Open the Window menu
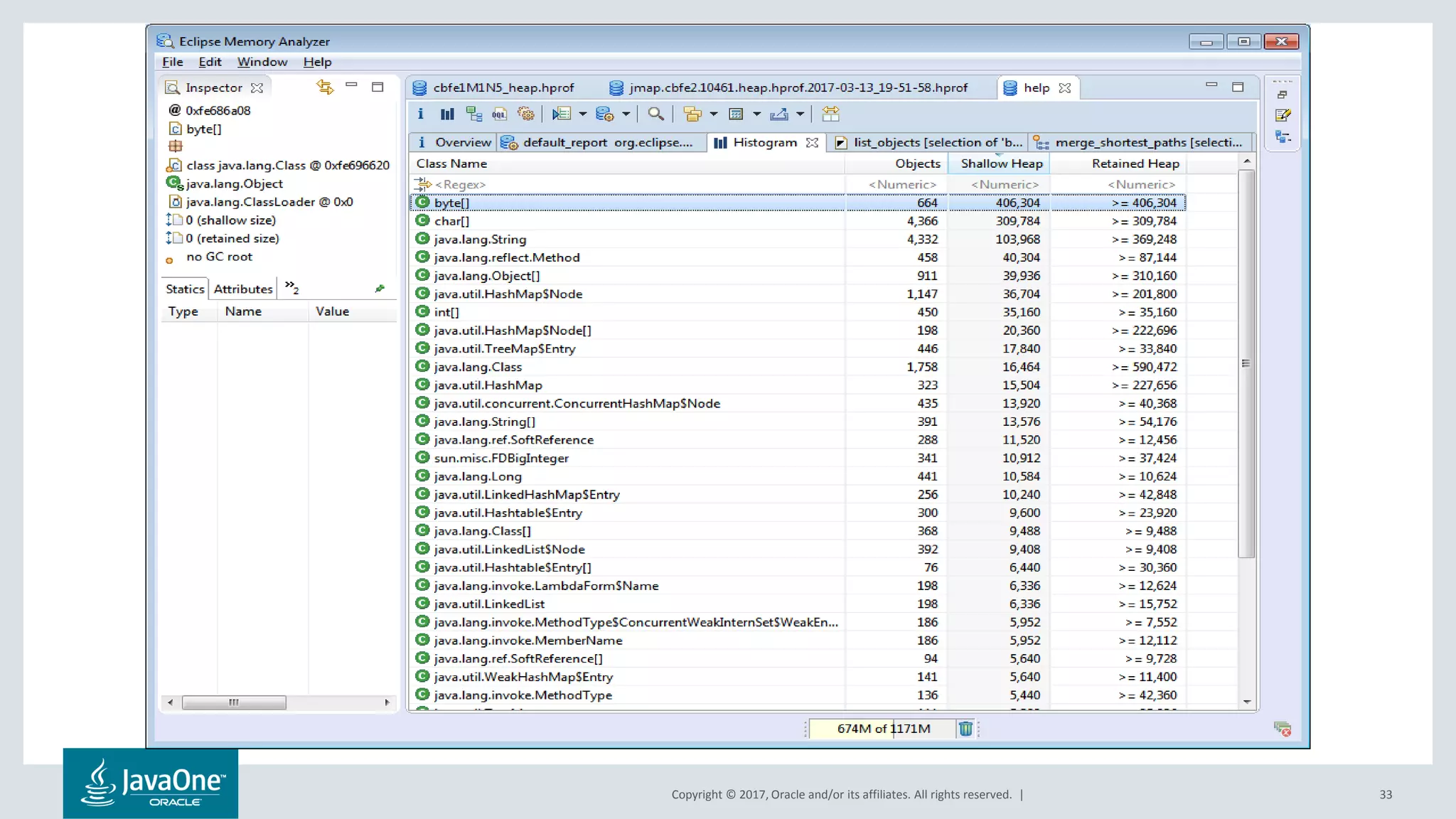The width and height of the screenshot is (1456, 819). pos(262,62)
